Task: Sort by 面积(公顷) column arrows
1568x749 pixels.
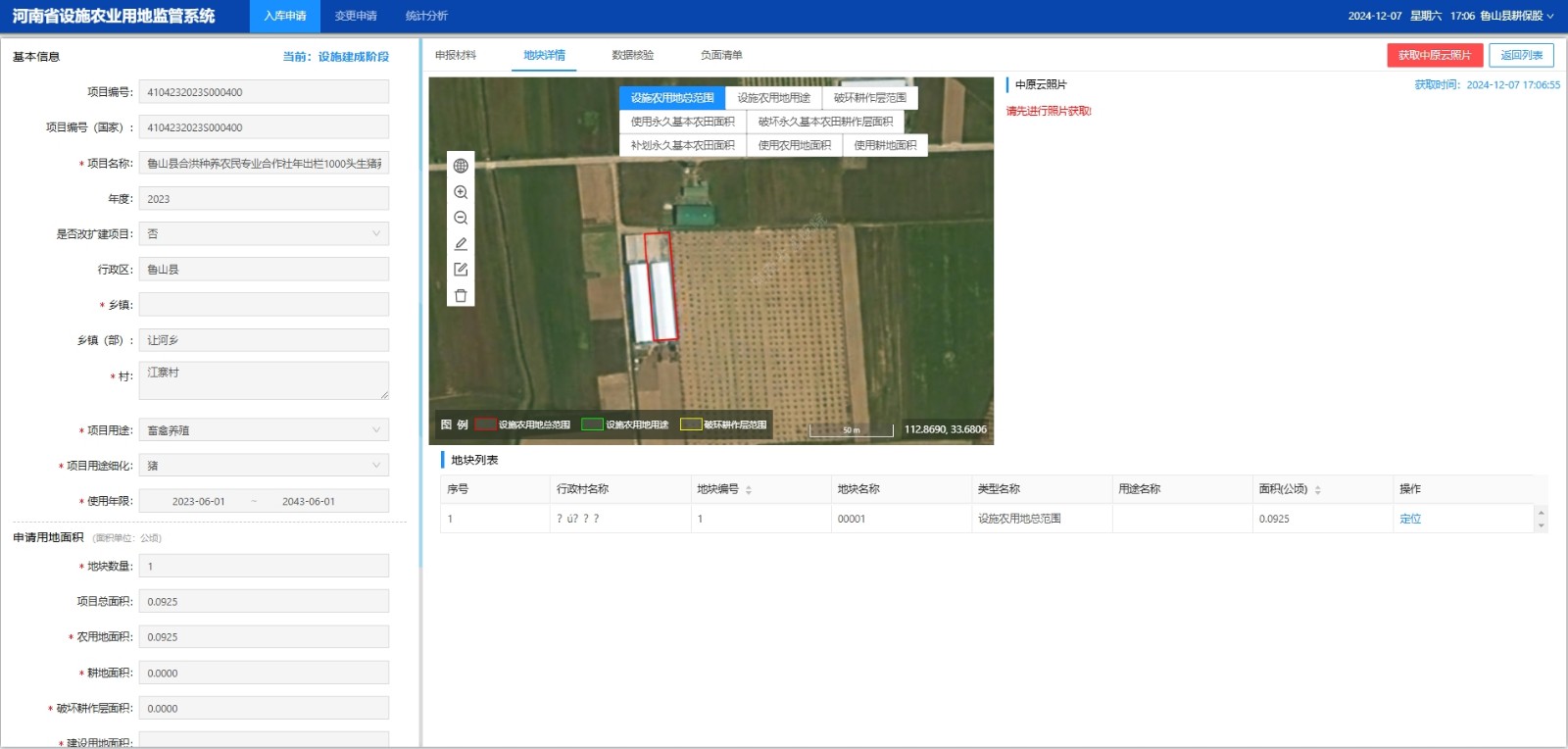Action: click(x=1317, y=489)
